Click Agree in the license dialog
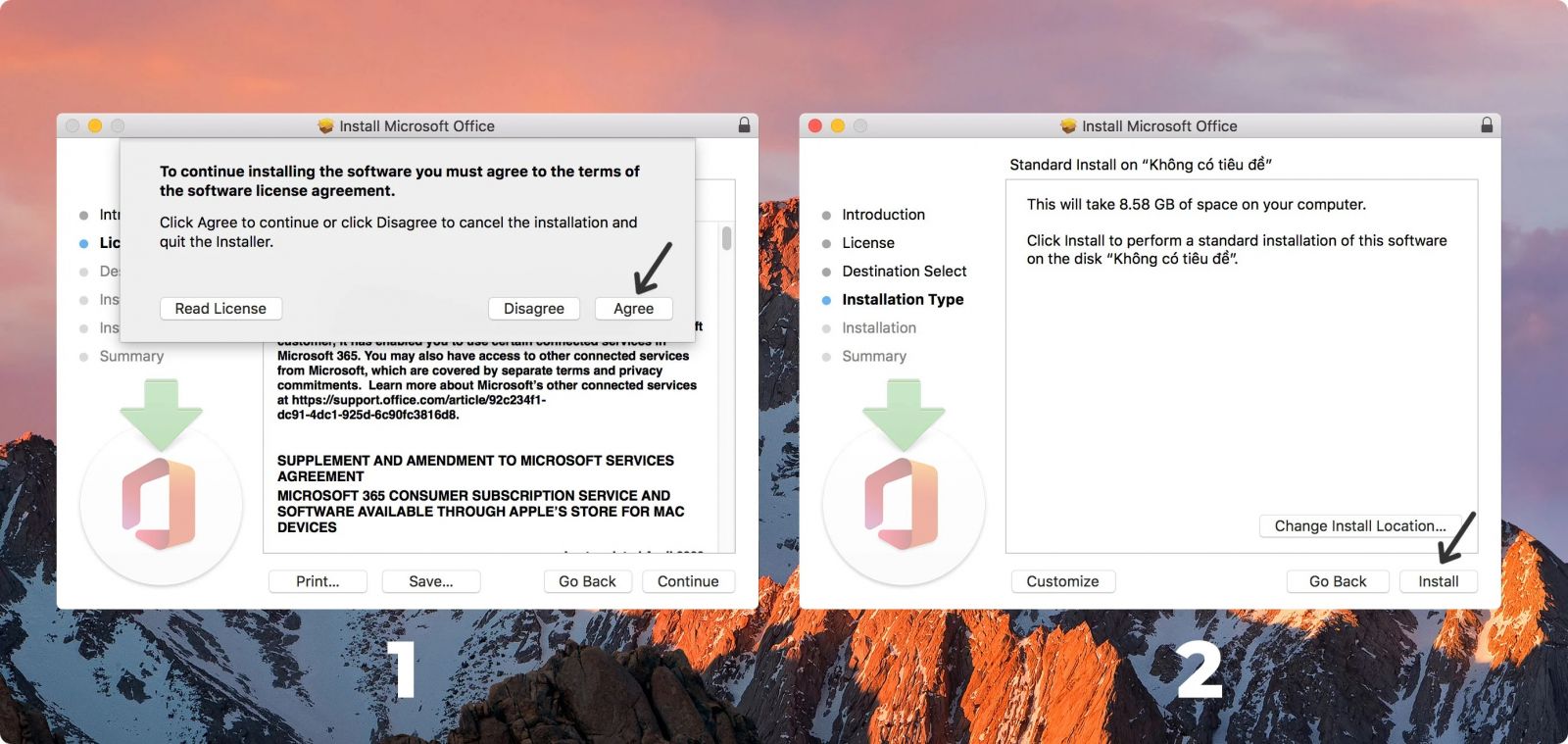The width and height of the screenshot is (1568, 744). click(x=633, y=308)
